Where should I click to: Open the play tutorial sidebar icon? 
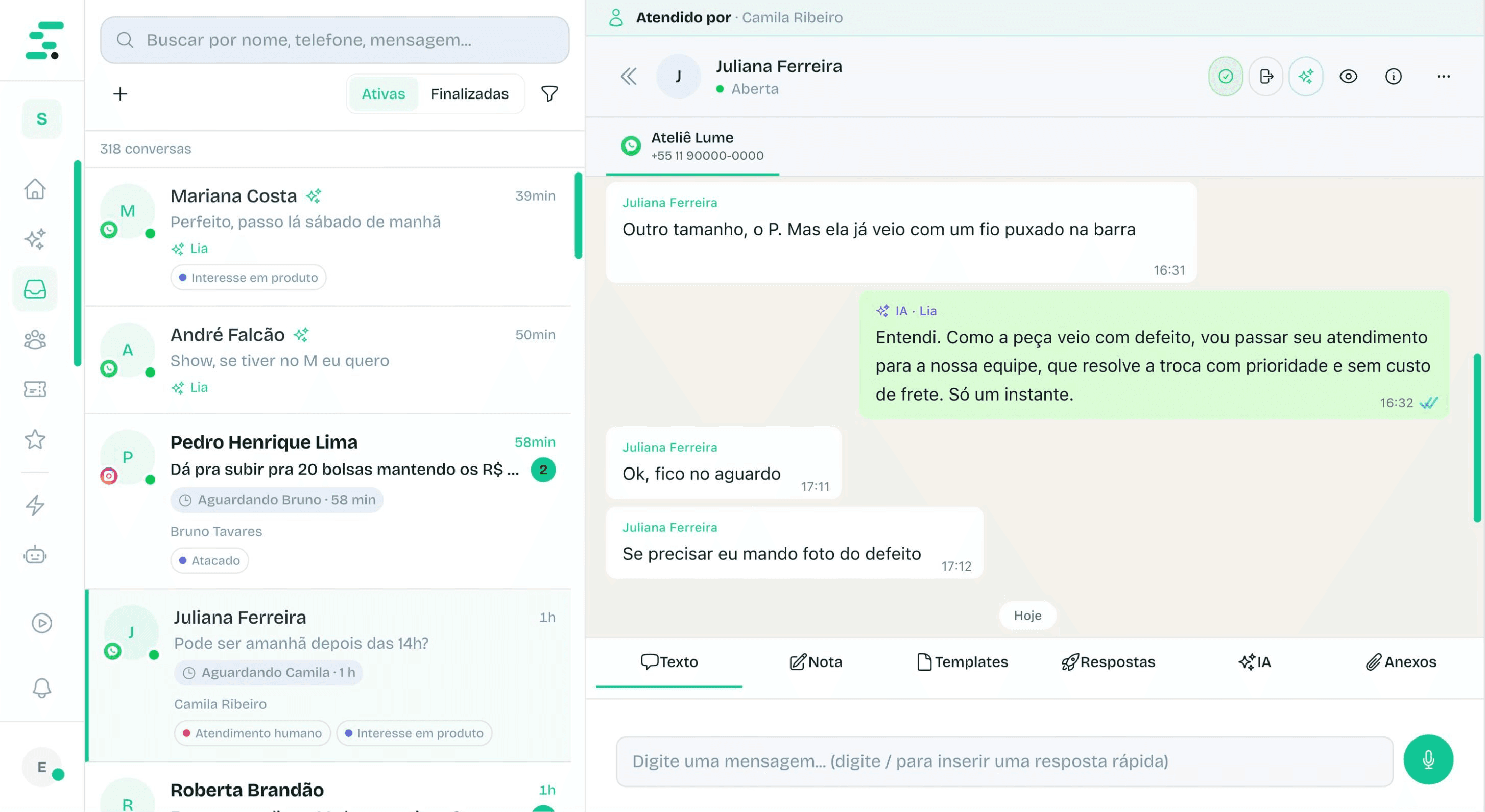click(x=41, y=623)
